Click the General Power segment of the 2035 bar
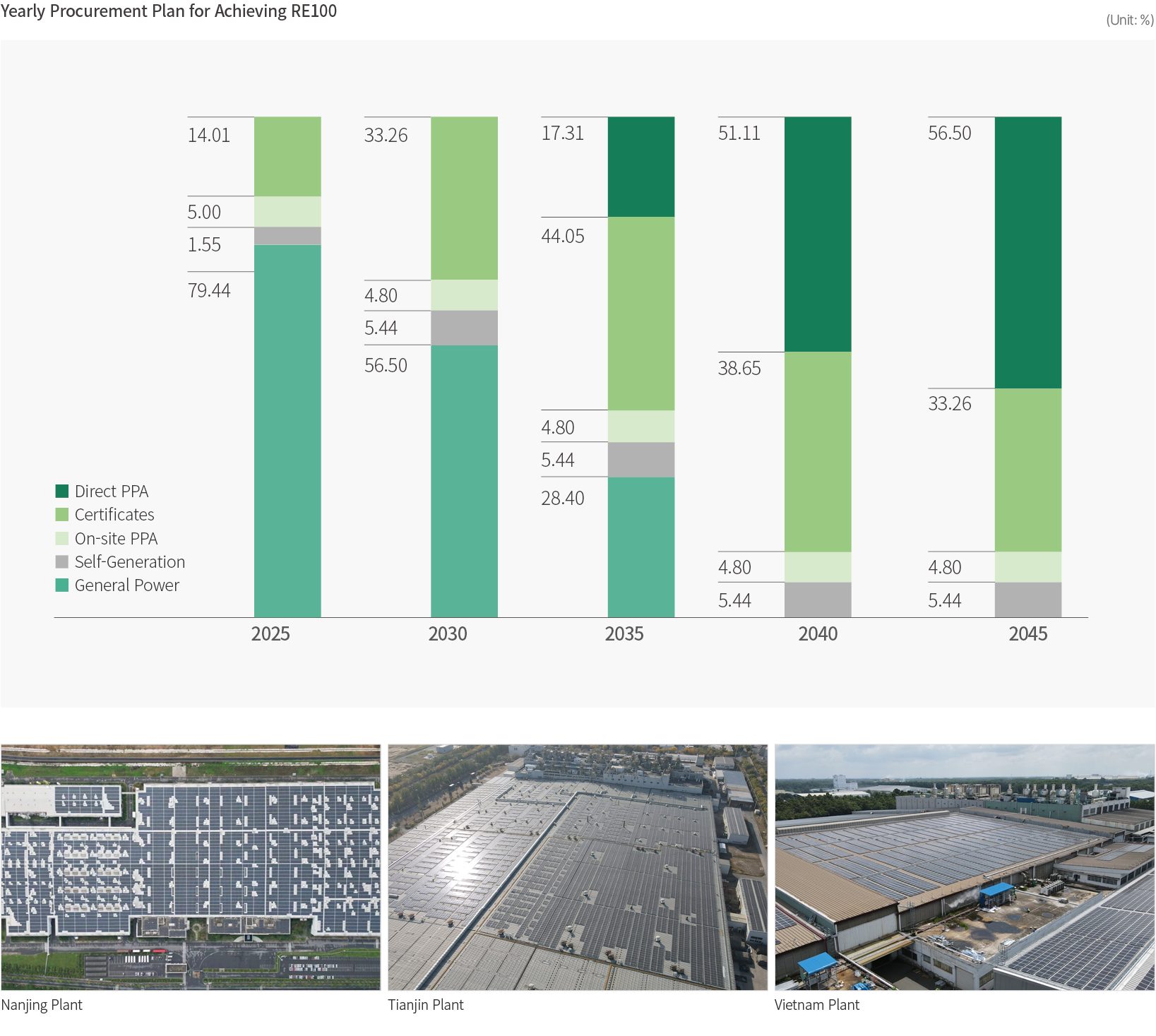This screenshot has height=1036, width=1156. tap(641, 547)
